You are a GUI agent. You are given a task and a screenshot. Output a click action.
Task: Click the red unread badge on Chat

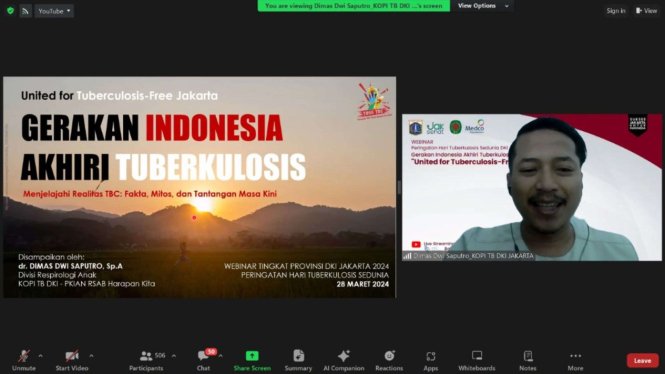211,352
